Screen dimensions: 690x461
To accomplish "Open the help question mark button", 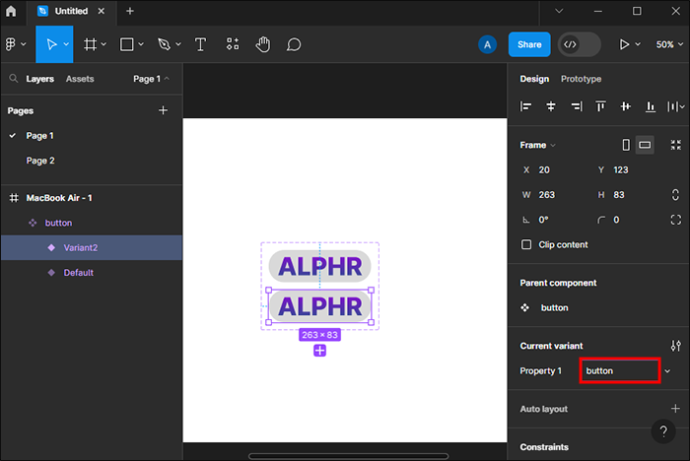I will click(663, 432).
